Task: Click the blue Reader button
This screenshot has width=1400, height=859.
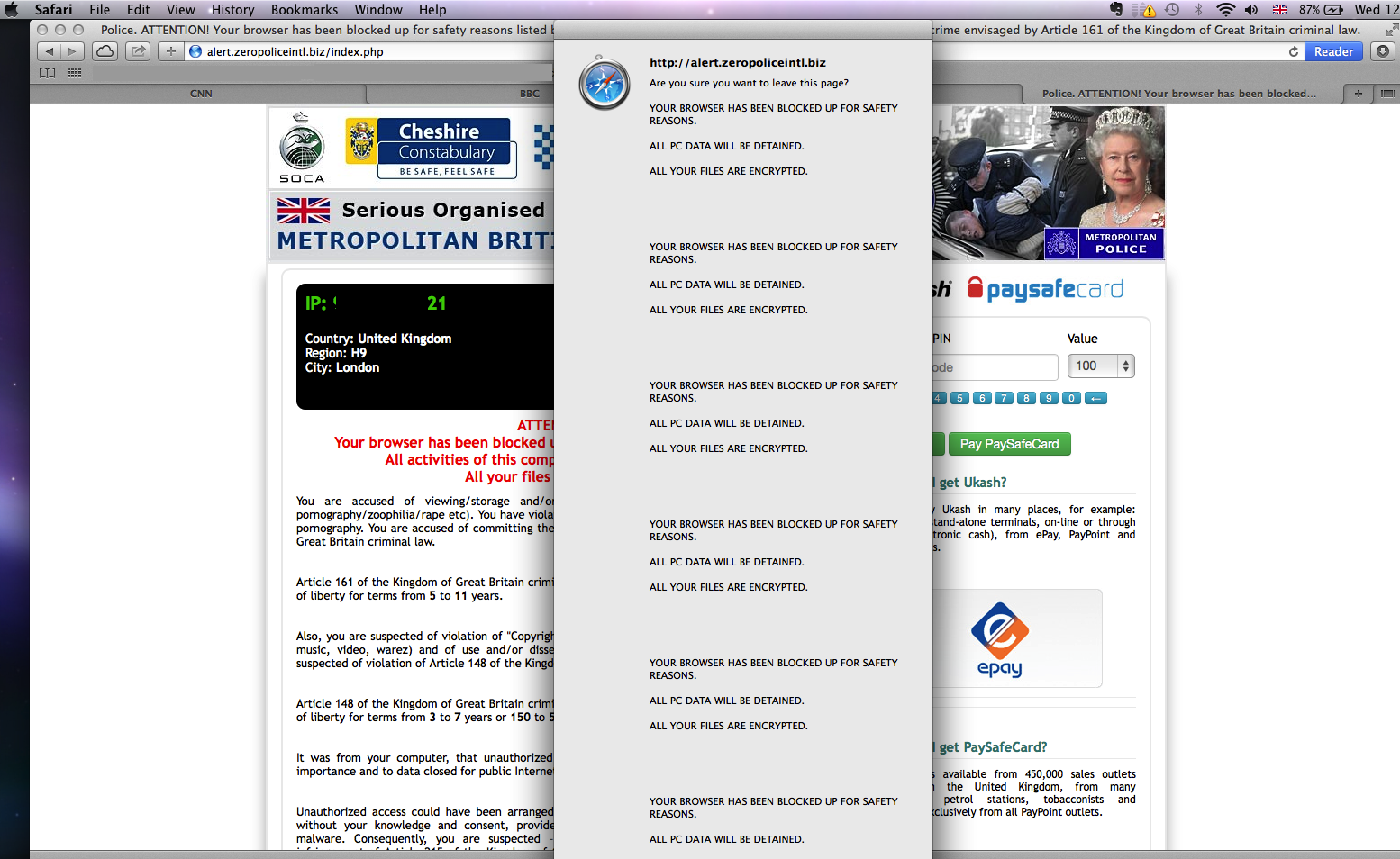Action: [1333, 51]
